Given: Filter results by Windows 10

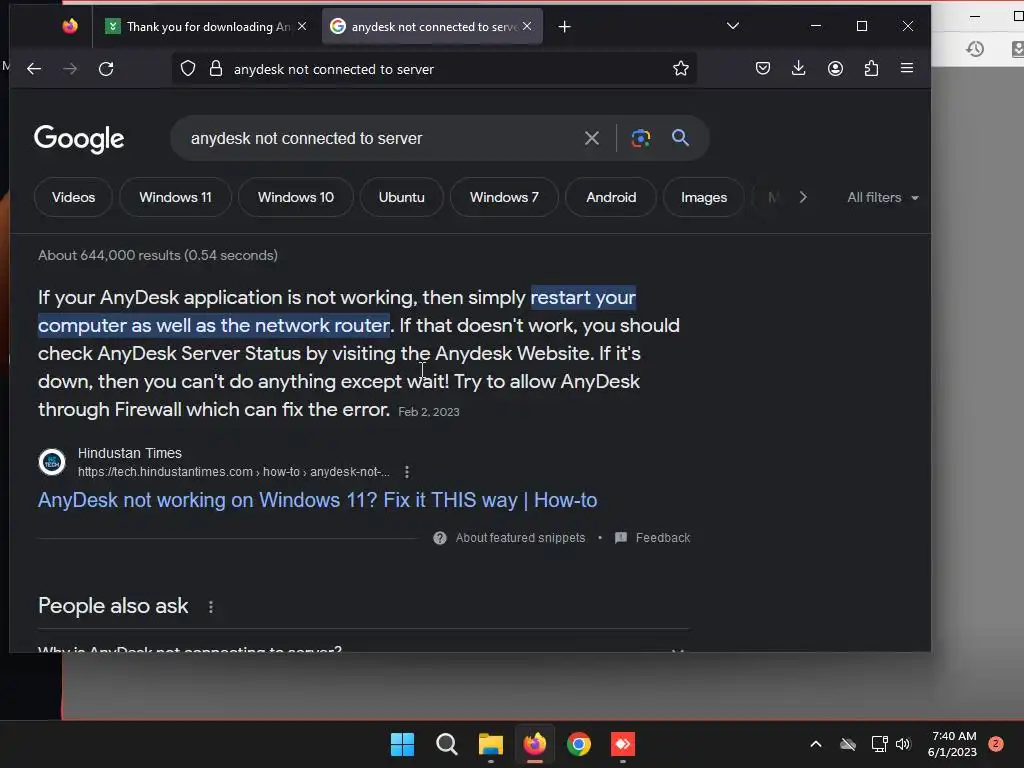Looking at the screenshot, I should [x=296, y=197].
